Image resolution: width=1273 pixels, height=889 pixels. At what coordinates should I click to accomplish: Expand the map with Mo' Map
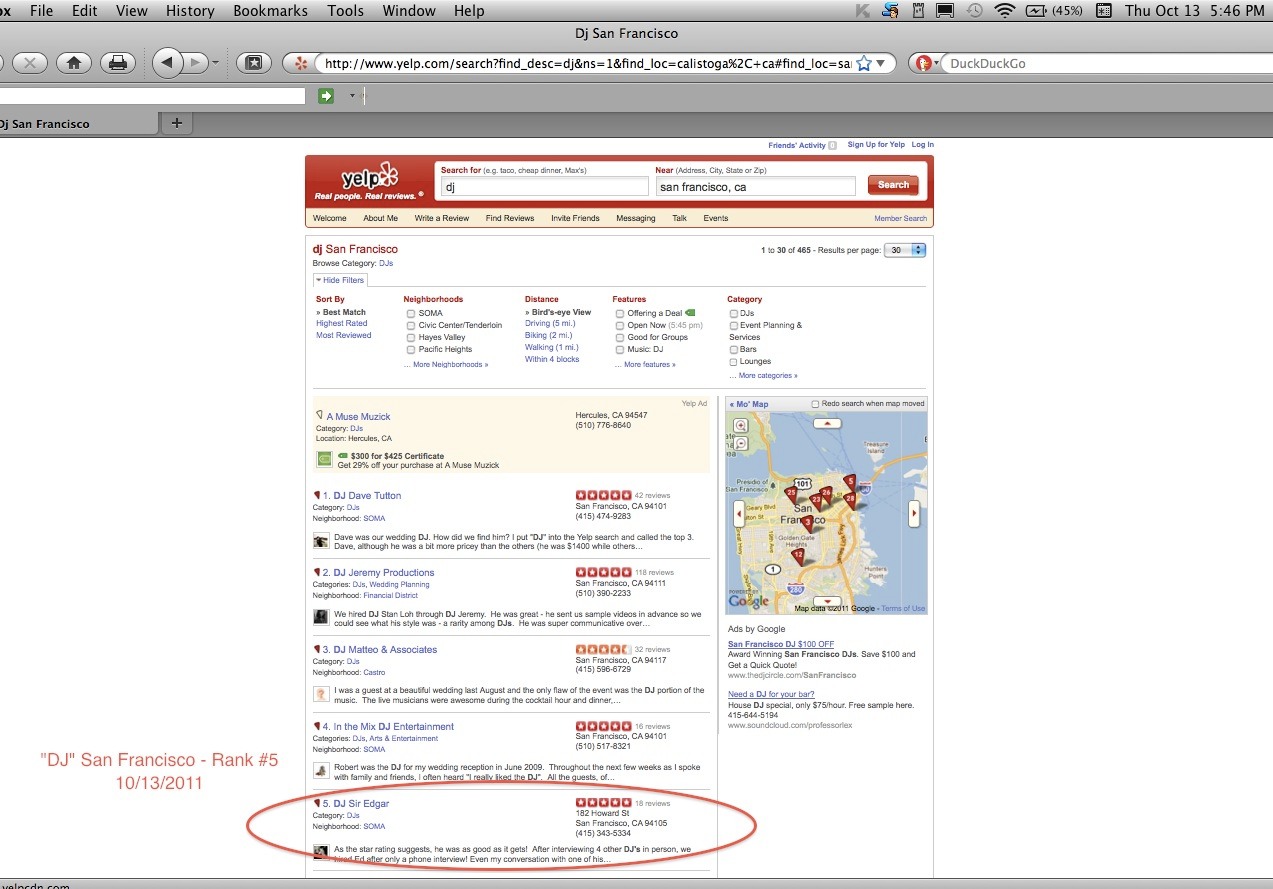pyautogui.click(x=749, y=404)
